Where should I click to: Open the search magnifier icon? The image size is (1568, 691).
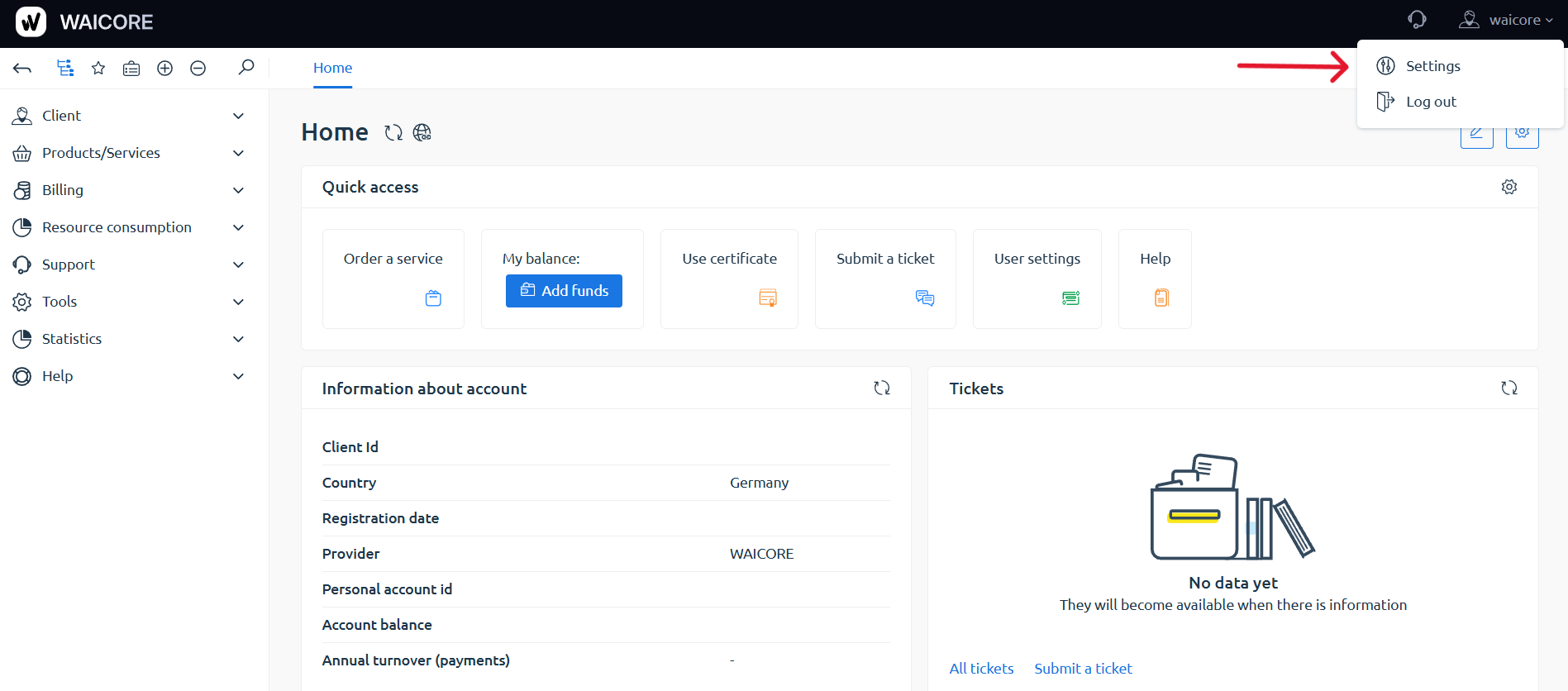pyautogui.click(x=245, y=67)
